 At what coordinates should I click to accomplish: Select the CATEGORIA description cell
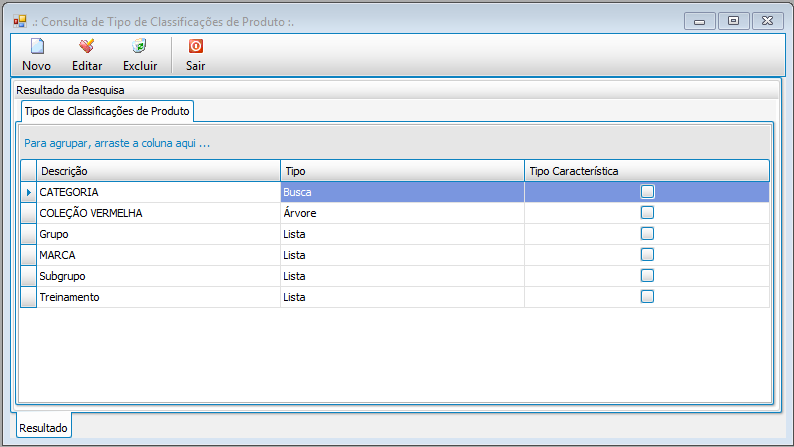(x=158, y=192)
